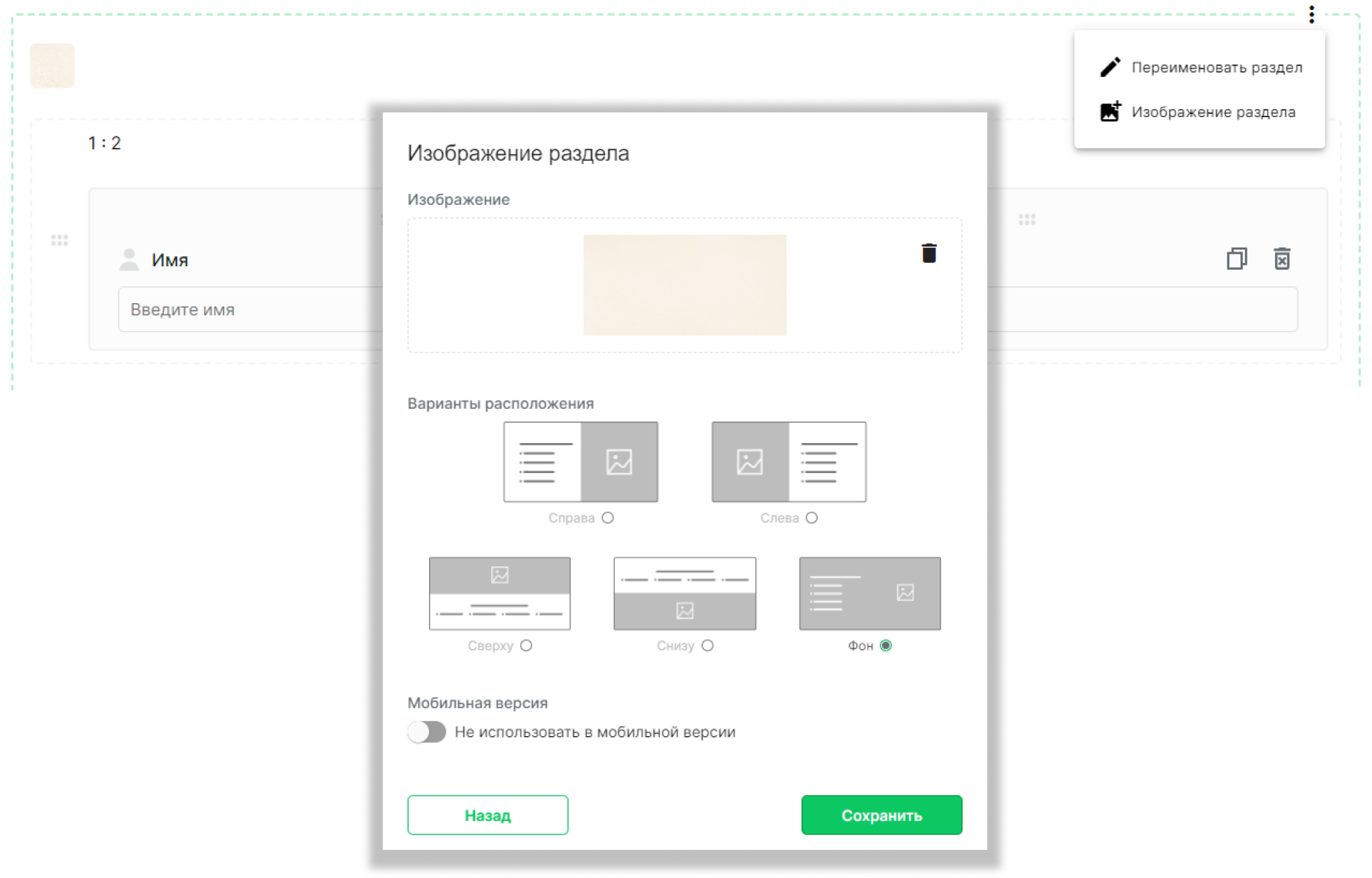This screenshot has height=878, width=1372.
Task: Click the pencil icon for renaming section
Action: coord(1110,67)
